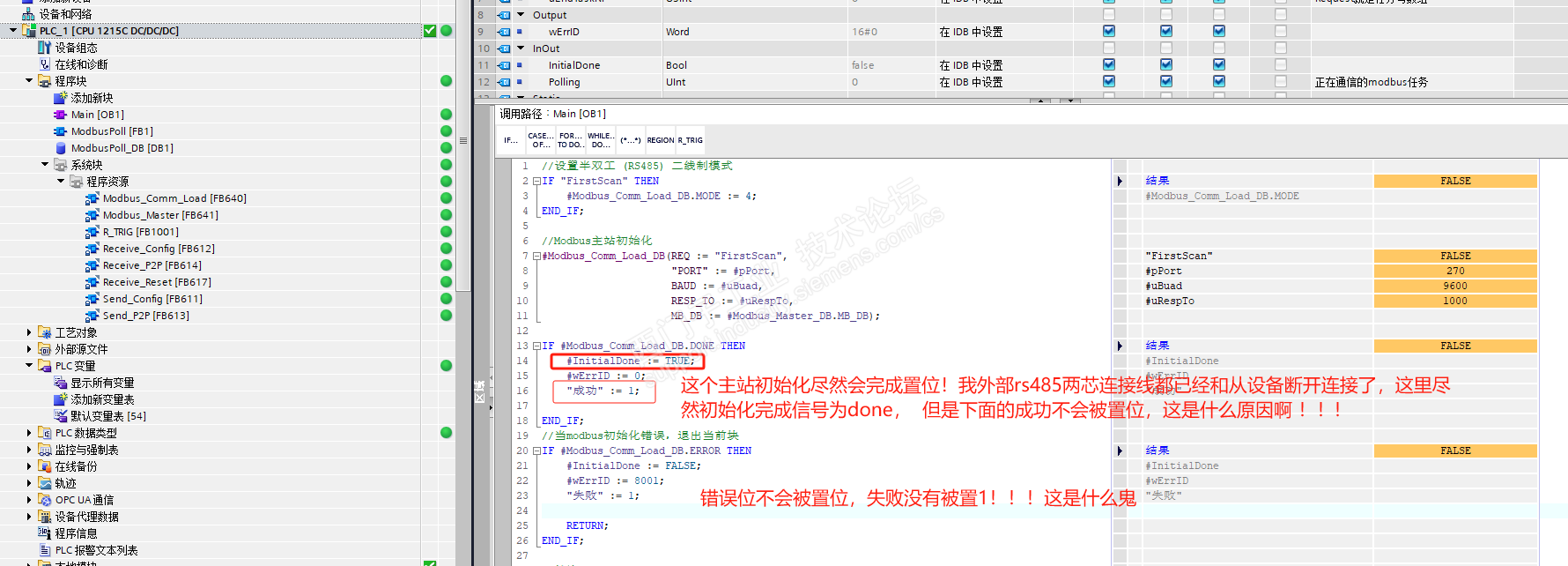Expand the 监控与强制表 folder

click(x=29, y=450)
